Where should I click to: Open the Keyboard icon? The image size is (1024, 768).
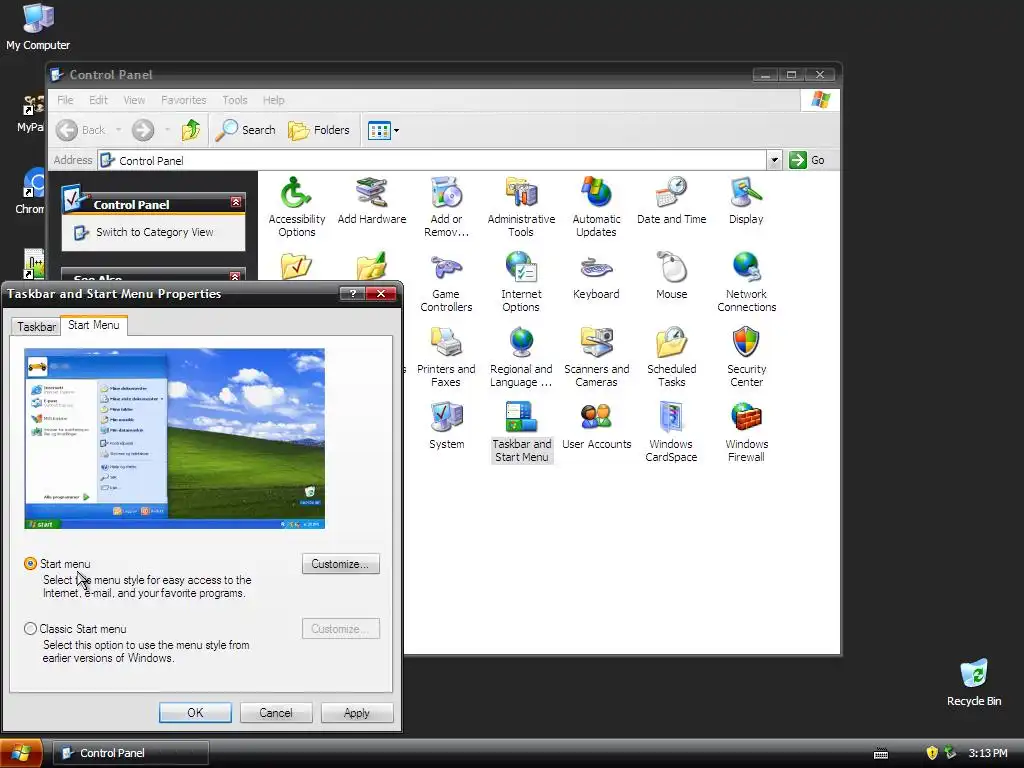[x=596, y=276]
